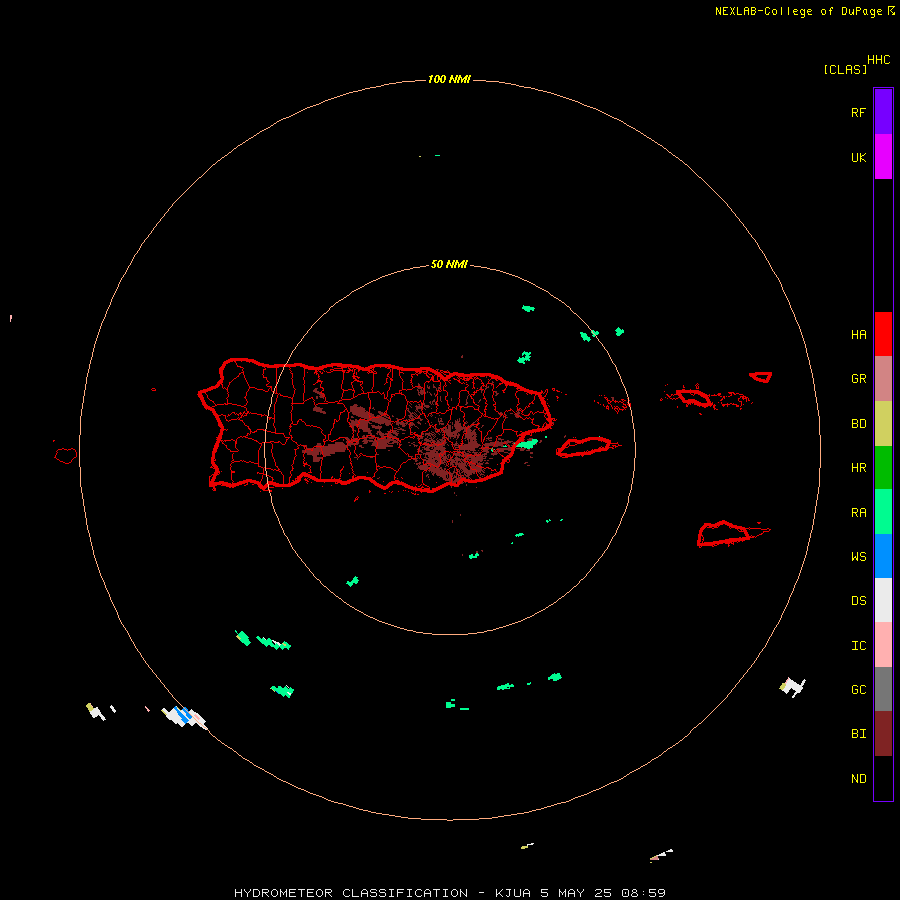The image size is (900, 900).
Task: Click the IC legend label
Action: click(x=858, y=646)
